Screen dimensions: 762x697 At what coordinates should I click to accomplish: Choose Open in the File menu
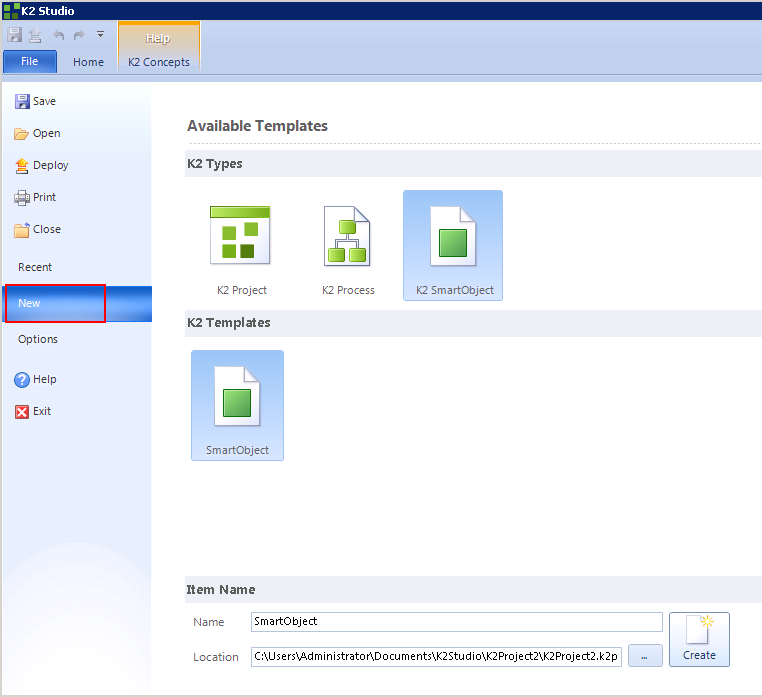(x=47, y=133)
